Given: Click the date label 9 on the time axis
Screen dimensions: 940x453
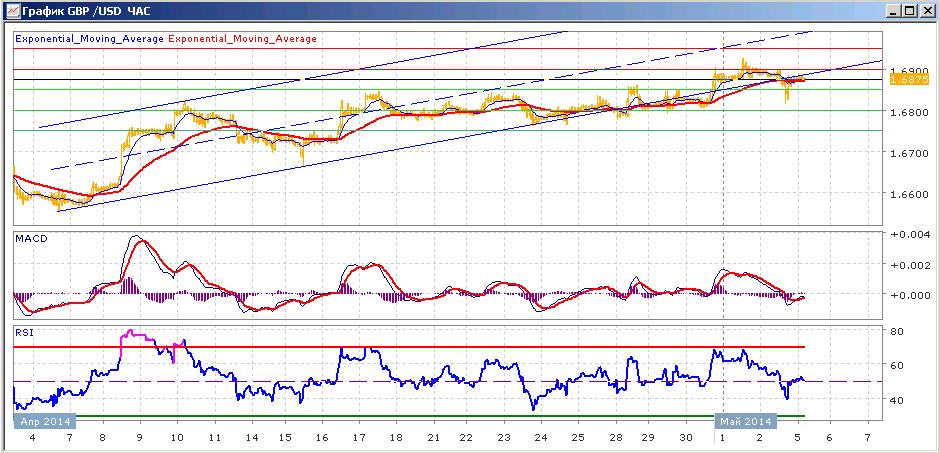Looking at the screenshot, I should point(140,437).
